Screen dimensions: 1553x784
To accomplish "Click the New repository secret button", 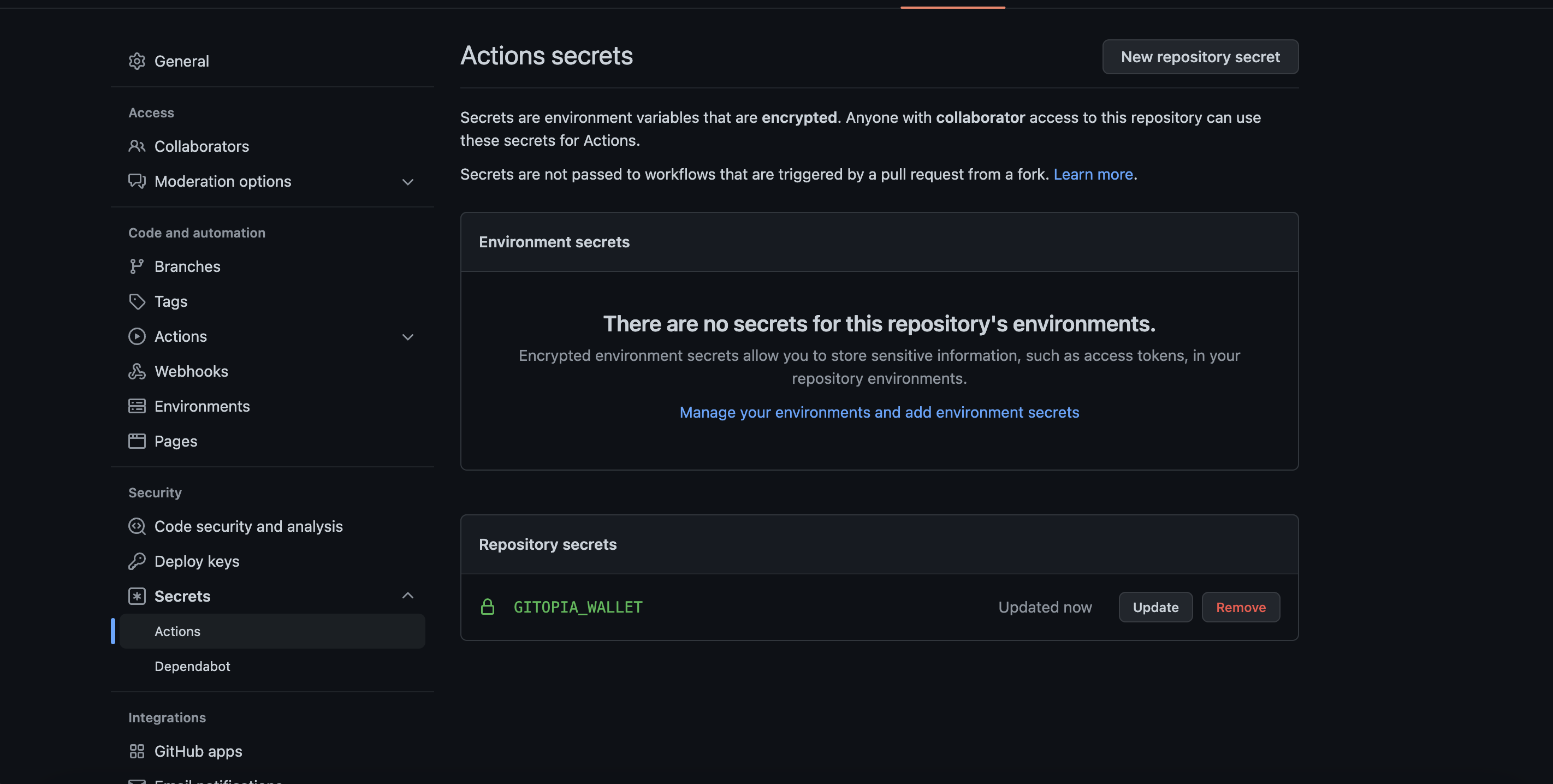I will (1200, 57).
